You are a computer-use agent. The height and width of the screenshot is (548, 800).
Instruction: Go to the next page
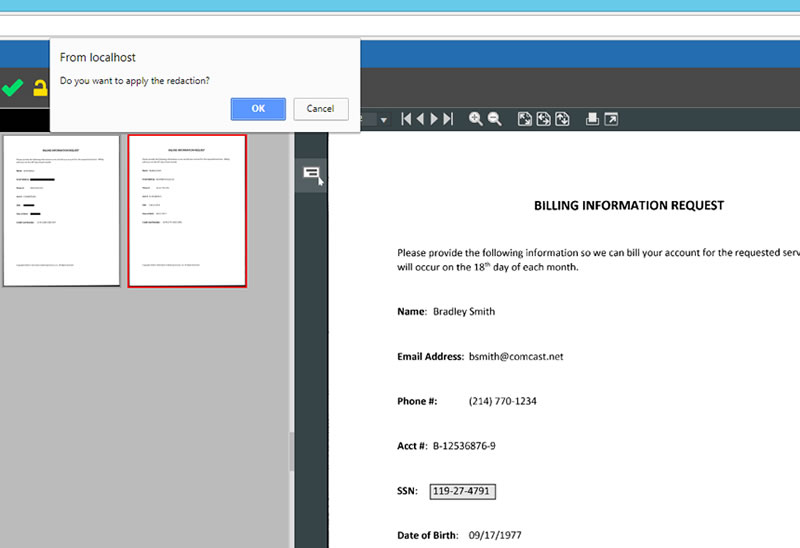(x=435, y=119)
